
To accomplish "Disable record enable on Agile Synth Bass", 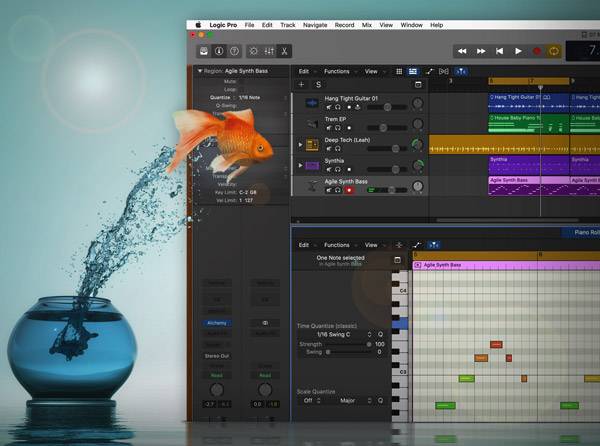I will pos(349,190).
